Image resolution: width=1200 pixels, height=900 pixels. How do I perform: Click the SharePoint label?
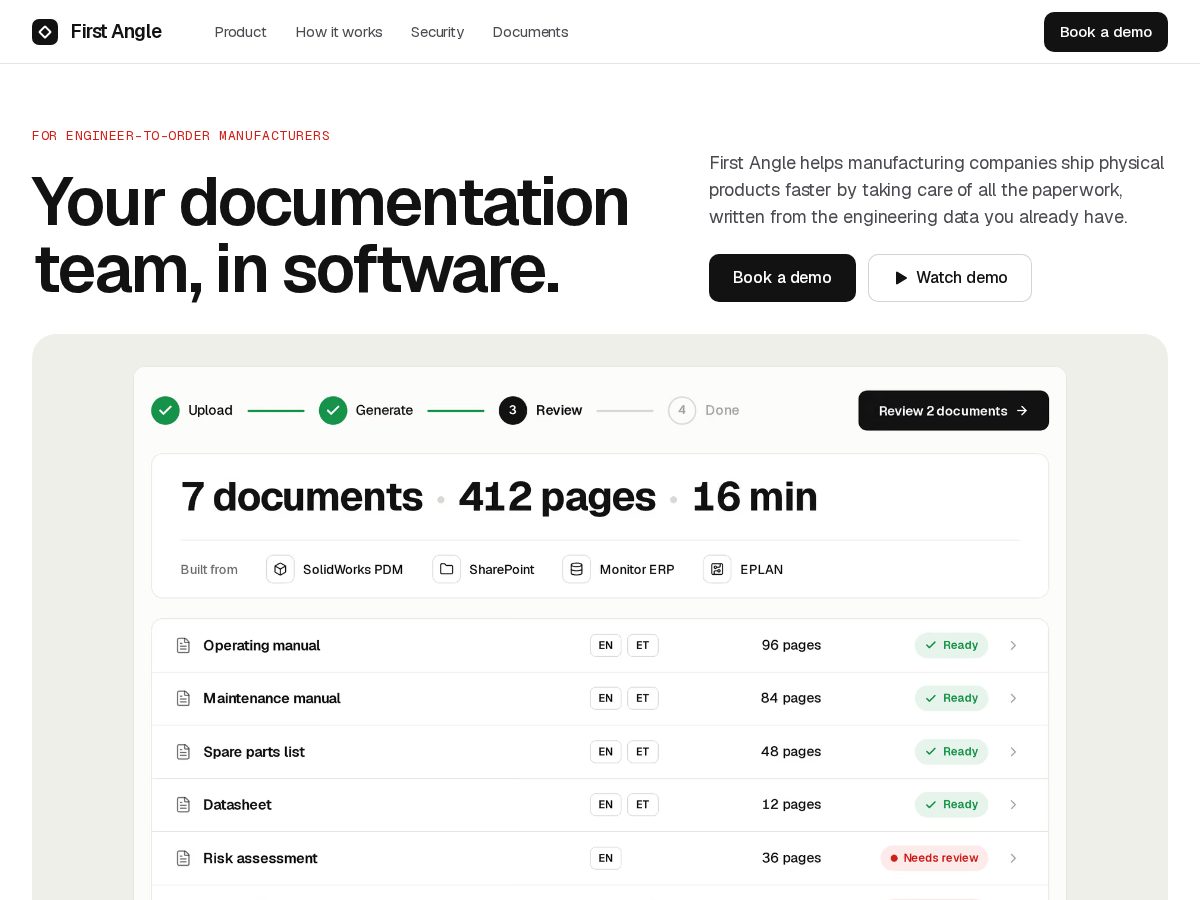(502, 569)
